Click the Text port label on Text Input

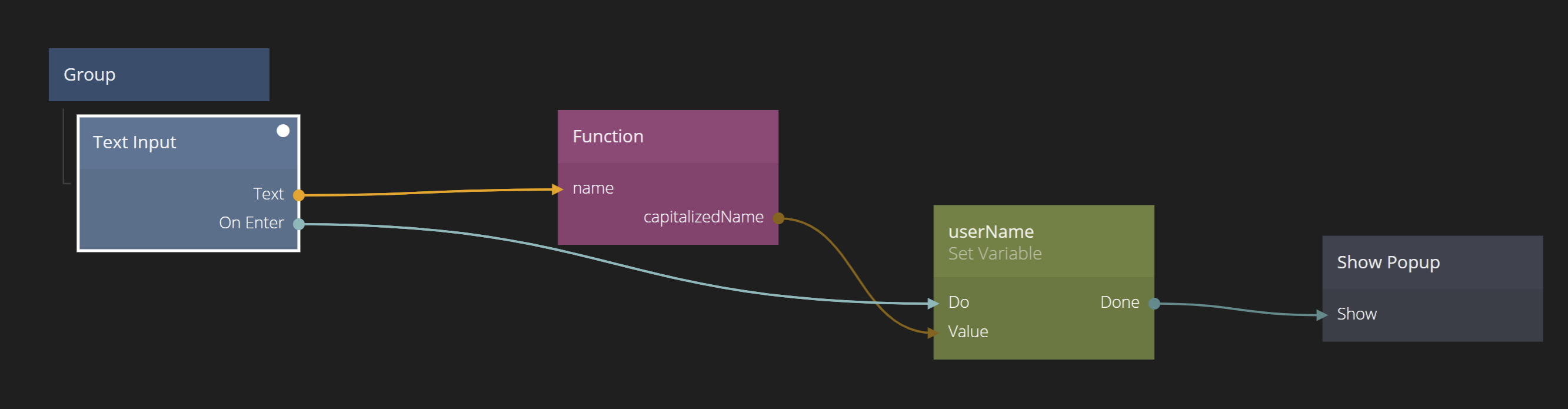pyautogui.click(x=268, y=194)
